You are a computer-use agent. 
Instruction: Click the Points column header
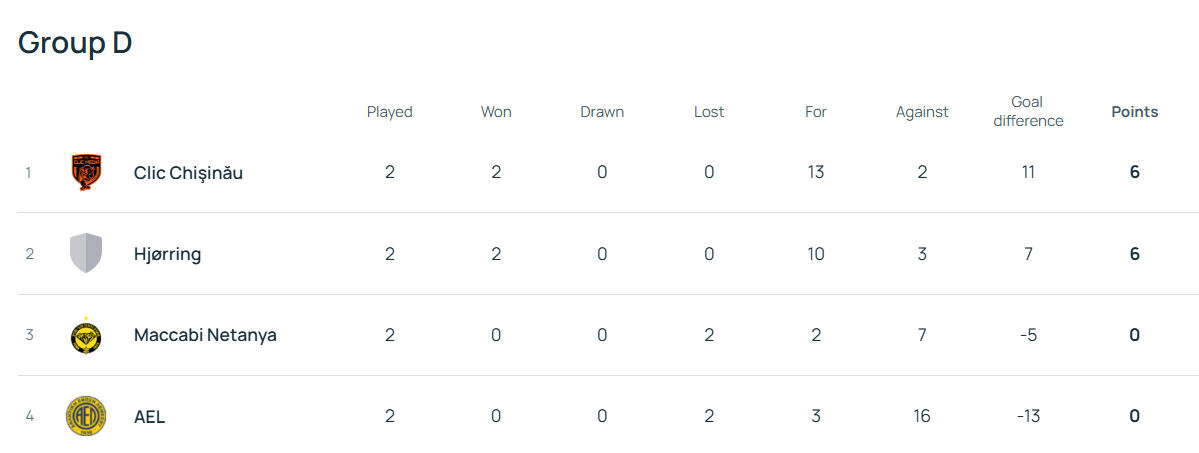[1134, 112]
